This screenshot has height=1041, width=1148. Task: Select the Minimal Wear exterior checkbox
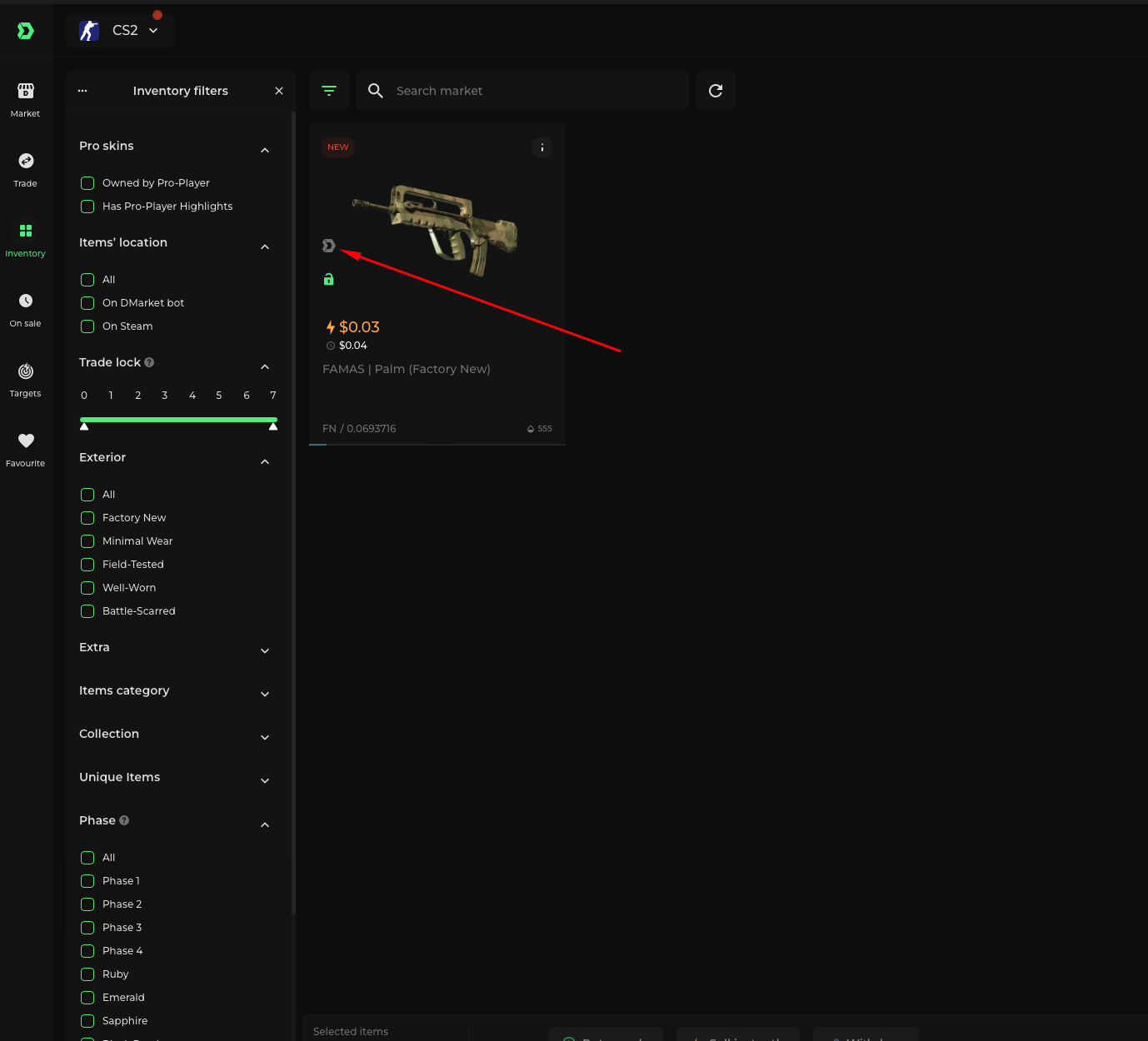[x=87, y=541]
